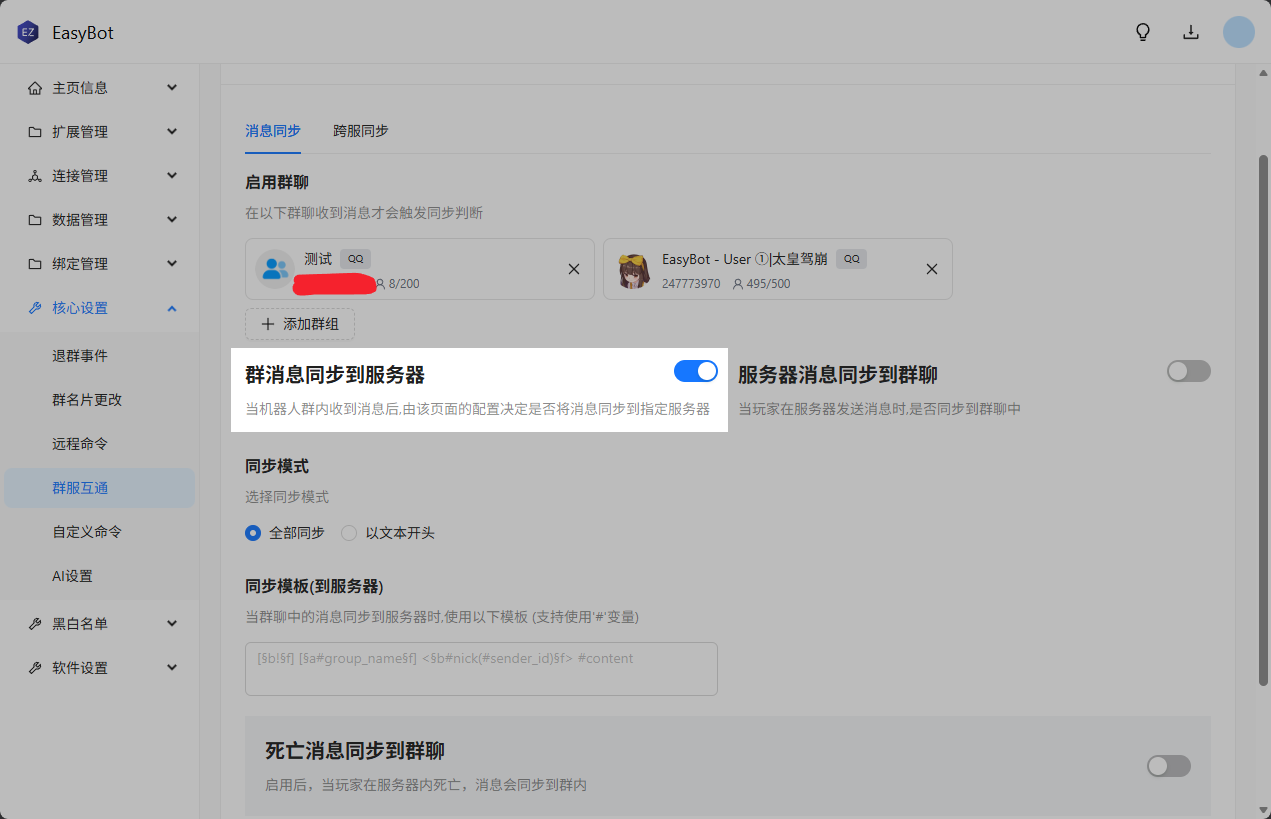This screenshot has height=819, width=1271.
Task: Click the network icon beside 连接管理
Action: coord(35,176)
